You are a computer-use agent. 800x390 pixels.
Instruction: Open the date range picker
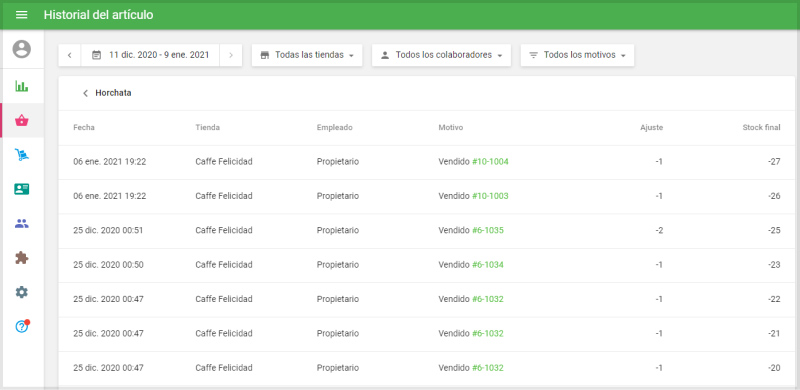(x=151, y=55)
